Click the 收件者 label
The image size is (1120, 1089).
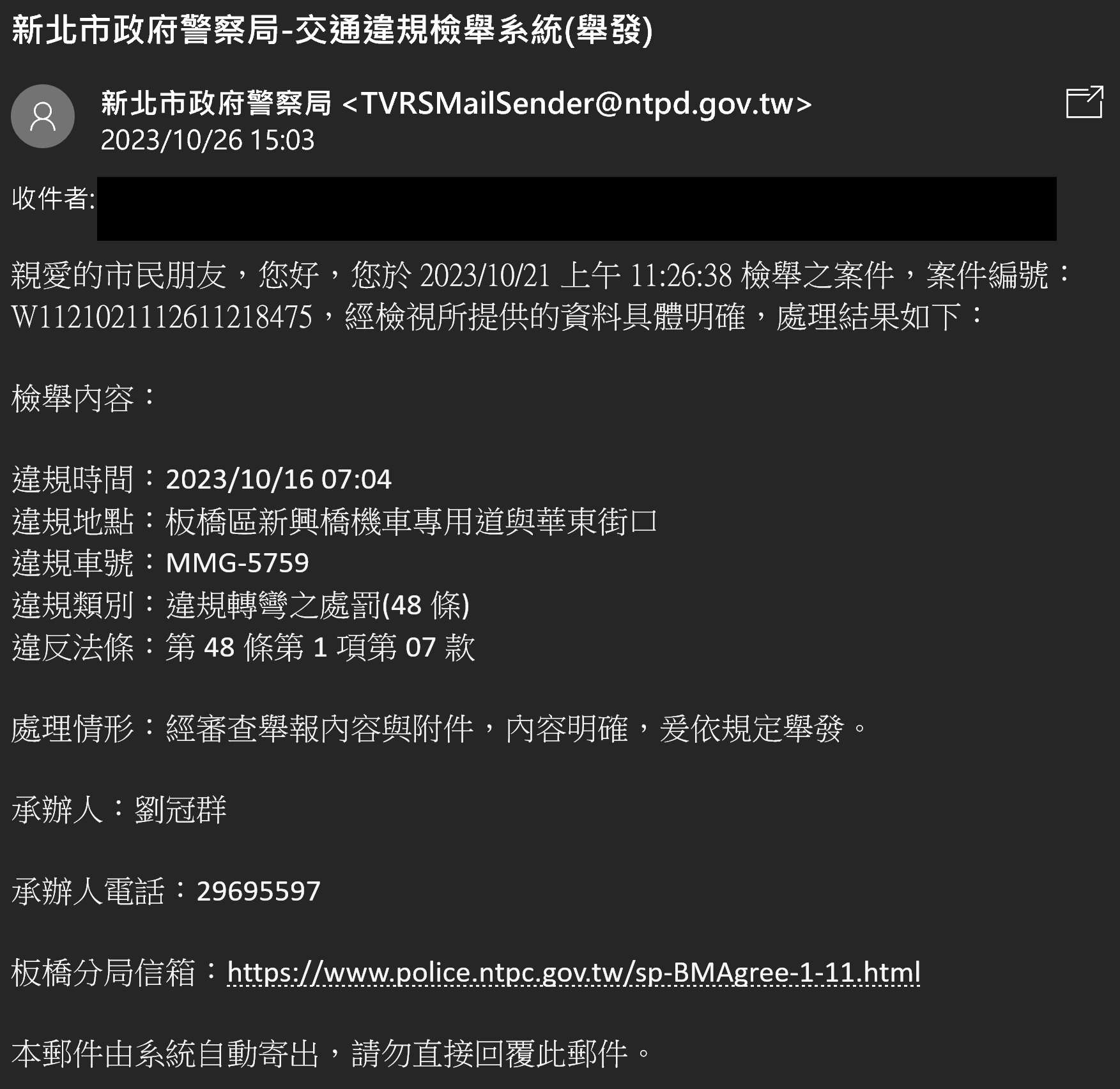point(53,198)
